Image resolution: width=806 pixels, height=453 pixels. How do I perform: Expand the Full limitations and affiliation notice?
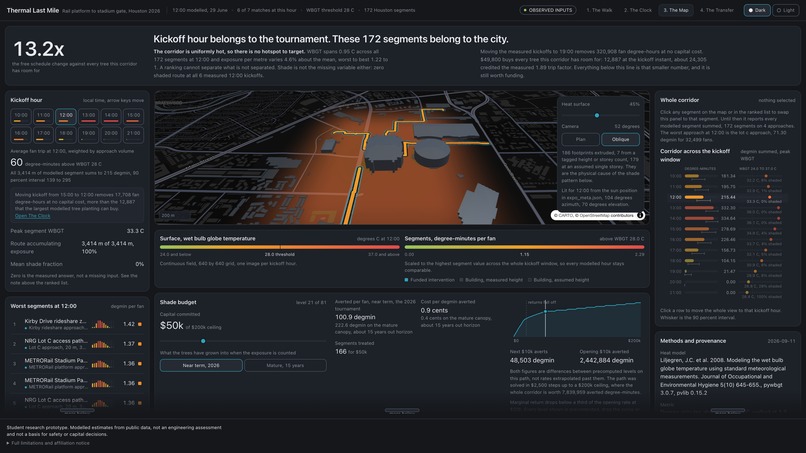pos(48,443)
